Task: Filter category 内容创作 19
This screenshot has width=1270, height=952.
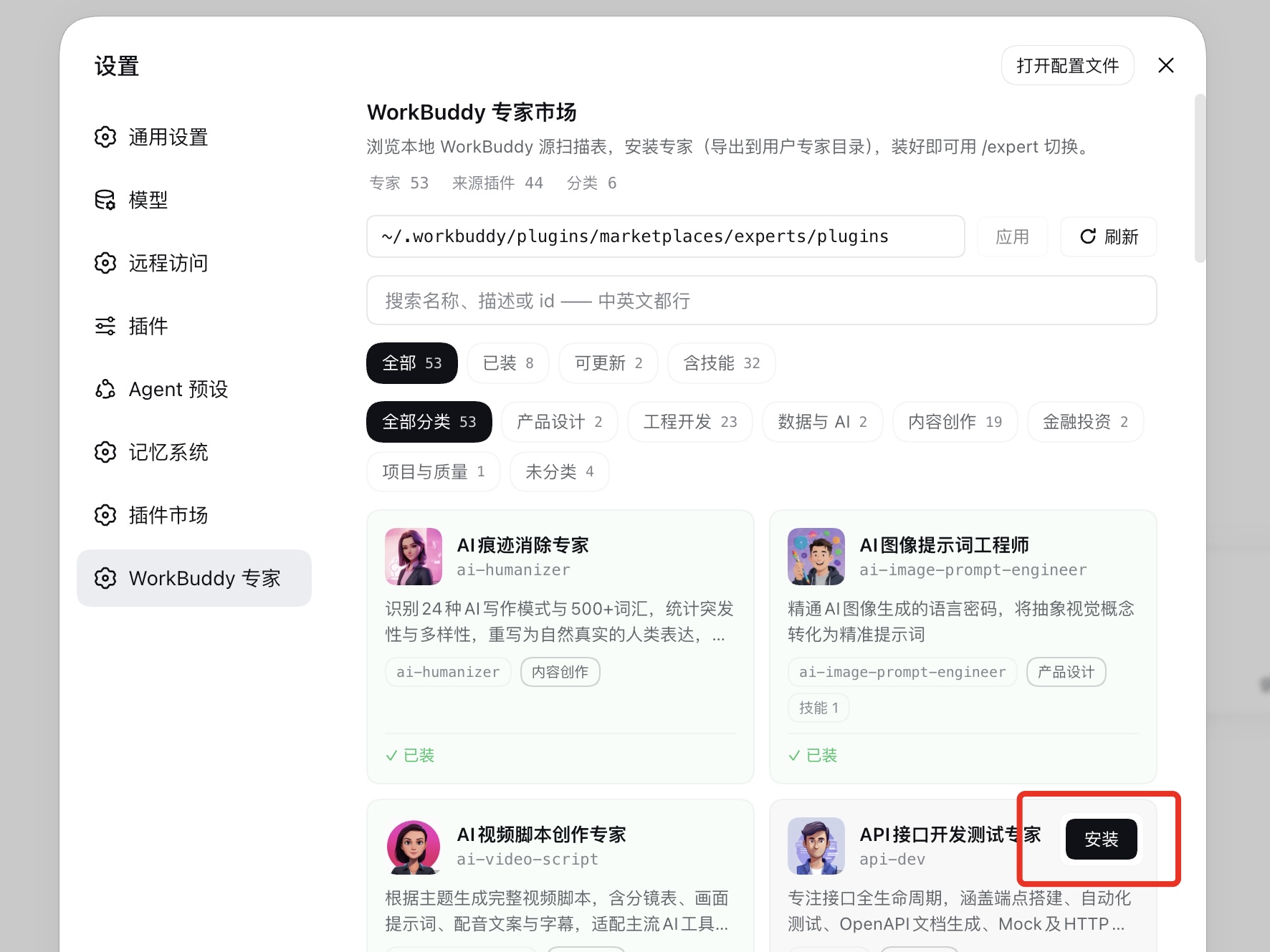Action: (x=955, y=422)
